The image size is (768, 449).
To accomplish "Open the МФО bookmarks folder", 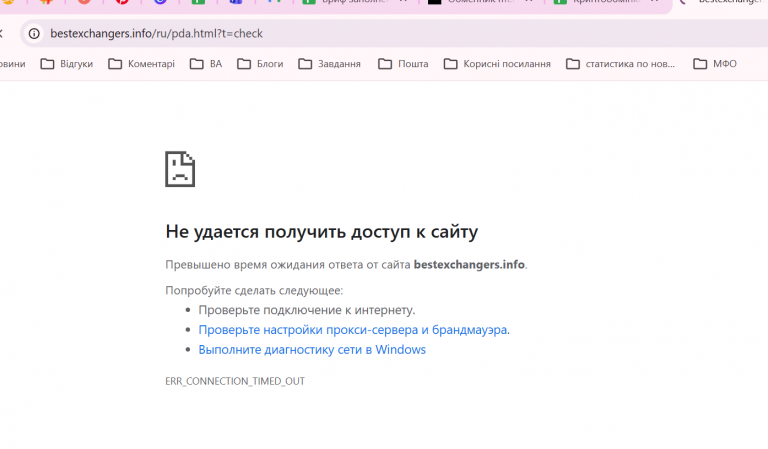I will (715, 64).
